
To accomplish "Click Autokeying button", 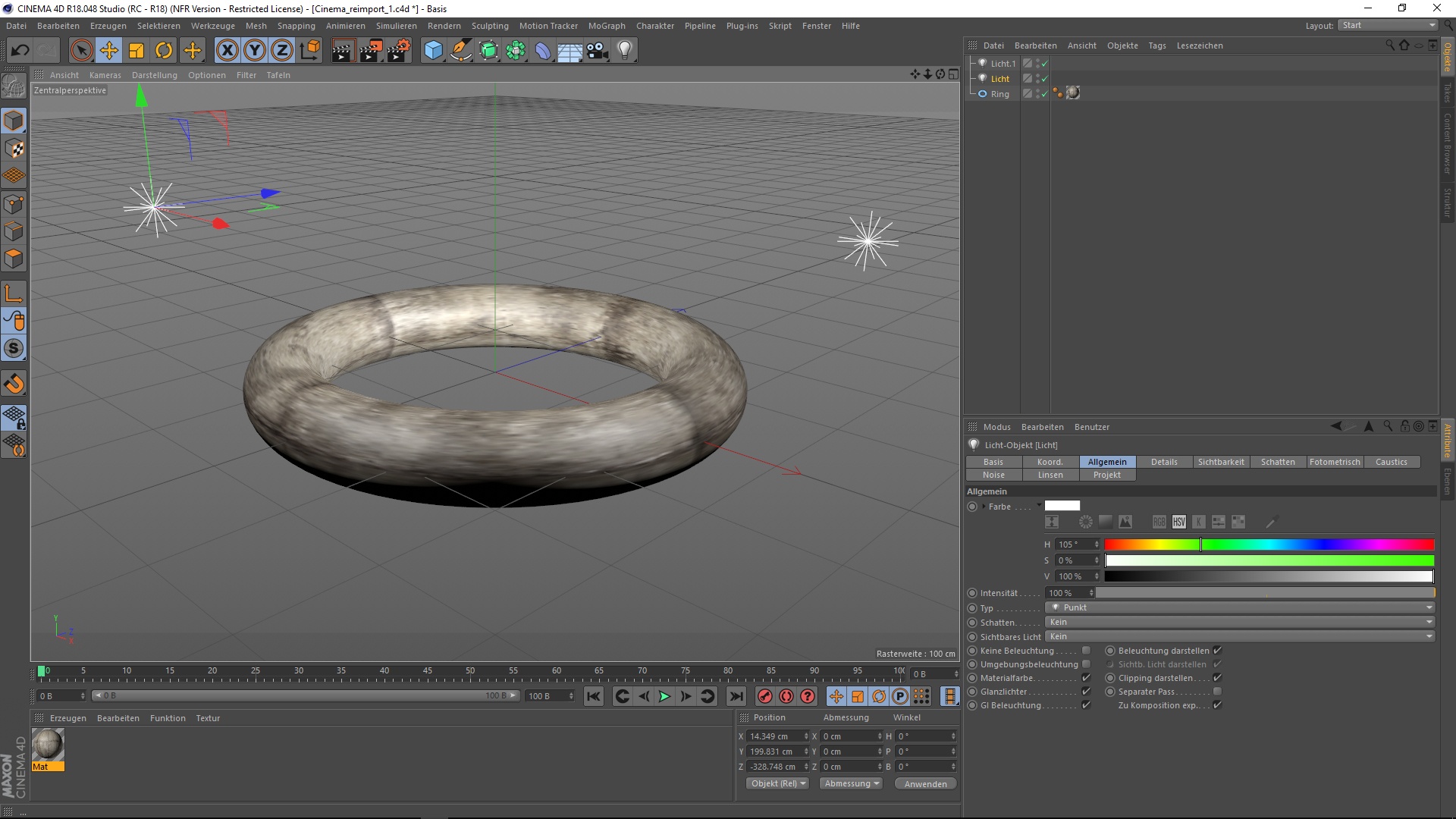I will (786, 696).
